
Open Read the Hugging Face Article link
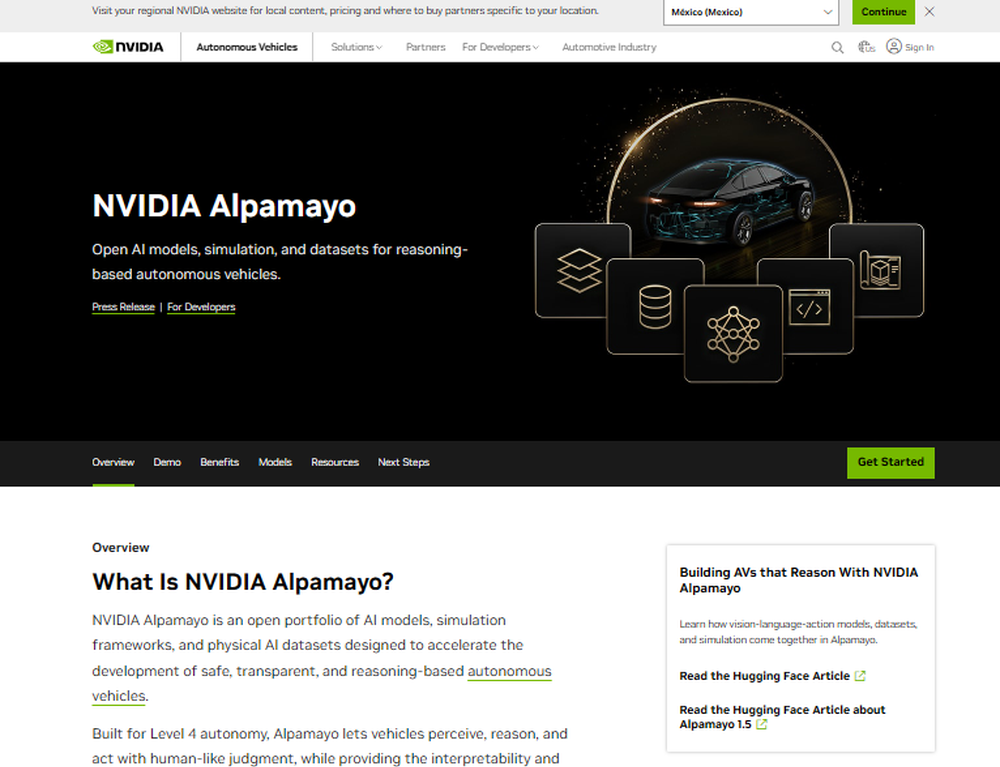click(764, 675)
